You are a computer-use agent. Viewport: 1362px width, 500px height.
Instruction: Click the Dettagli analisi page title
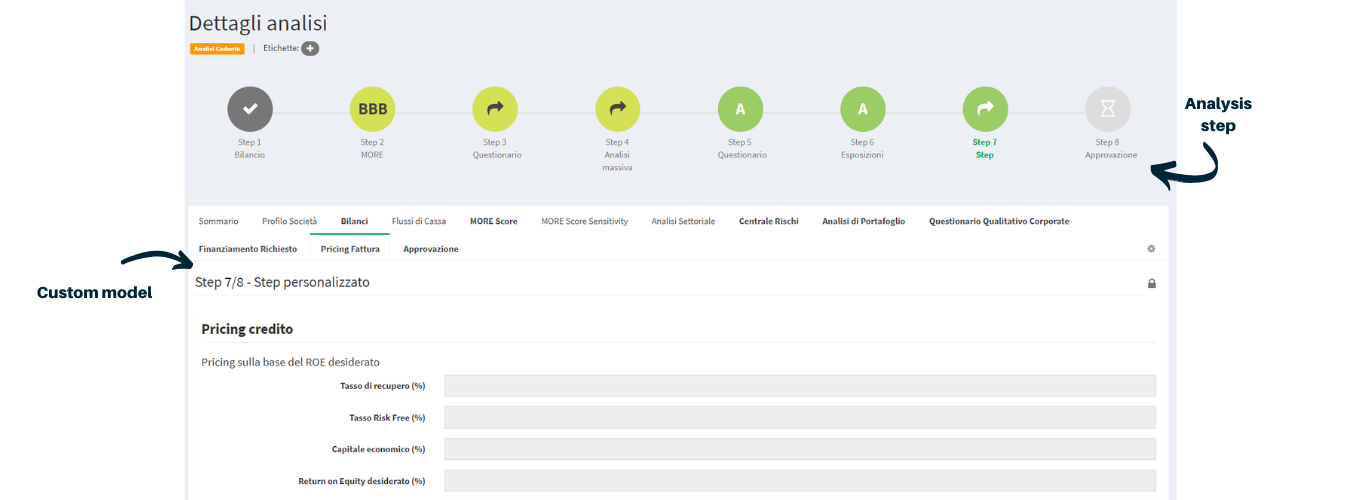point(258,23)
